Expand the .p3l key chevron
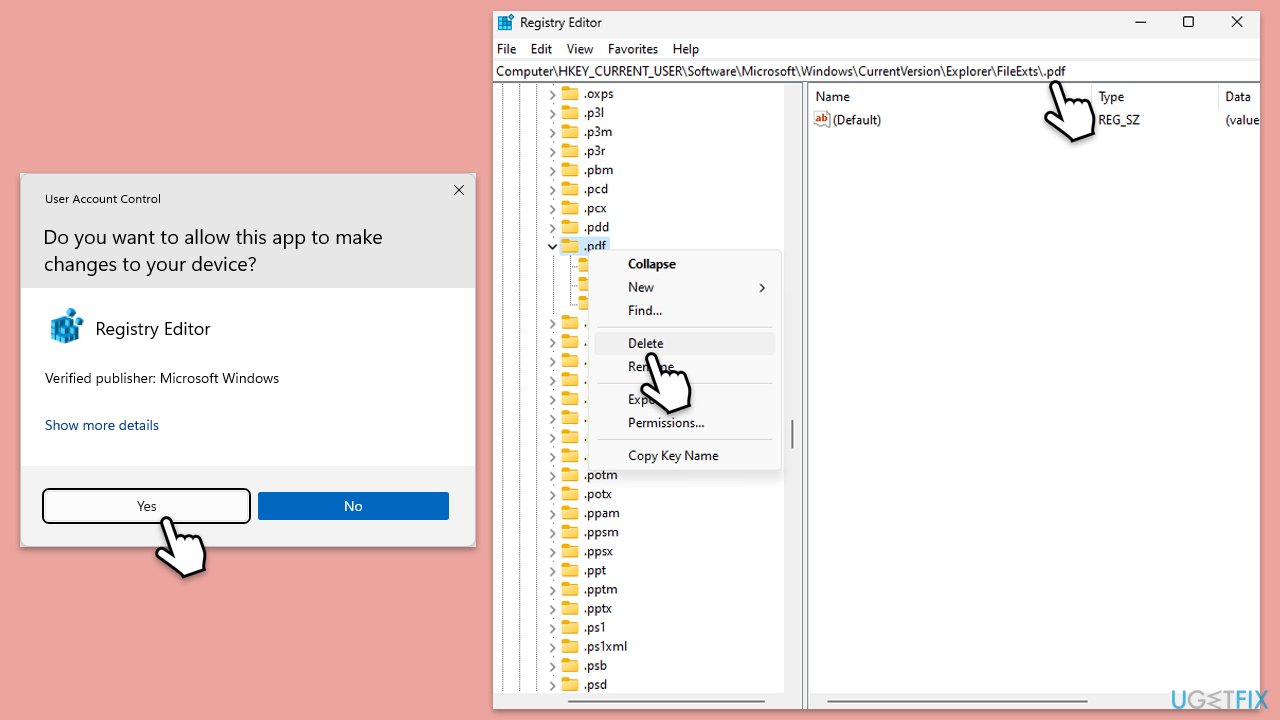Image resolution: width=1280 pixels, height=720 pixels. click(x=552, y=112)
